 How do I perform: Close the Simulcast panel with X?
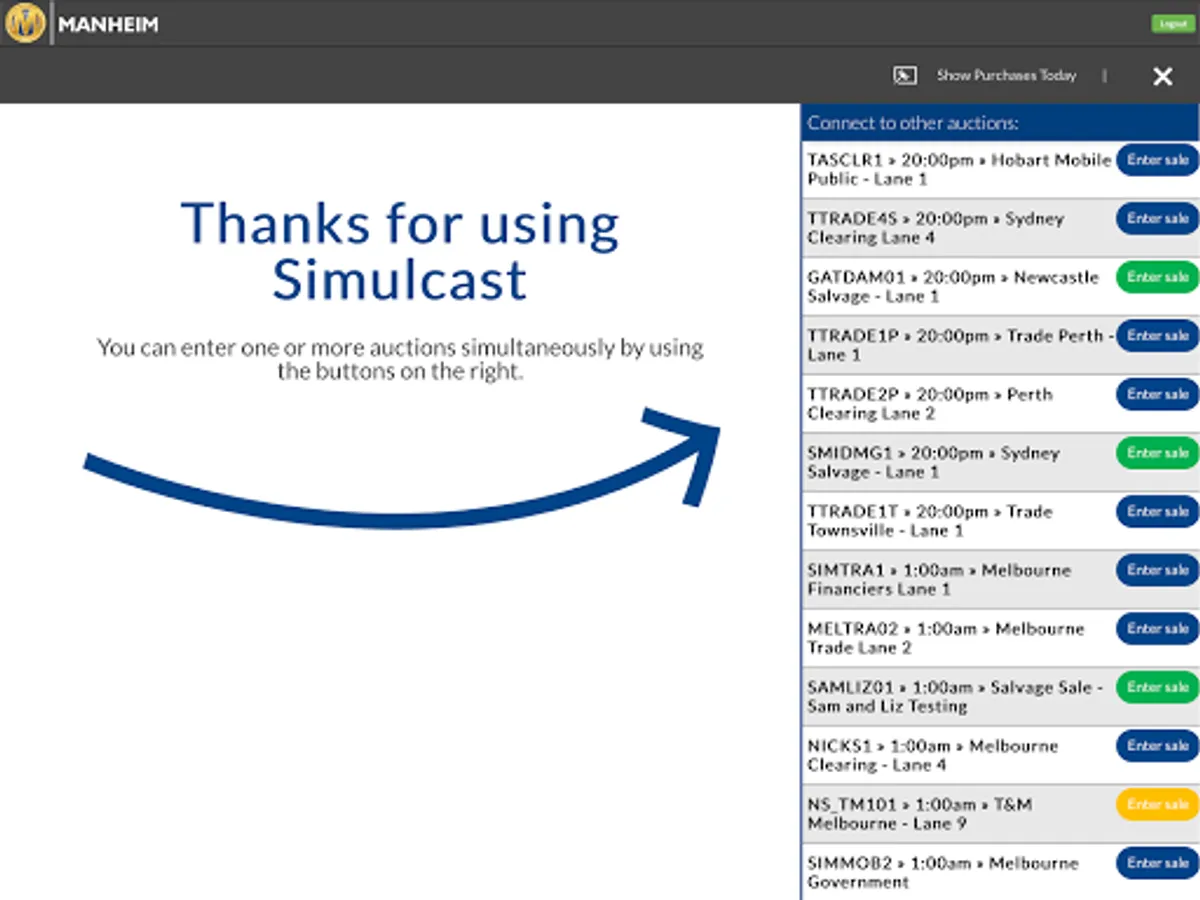click(x=1162, y=76)
